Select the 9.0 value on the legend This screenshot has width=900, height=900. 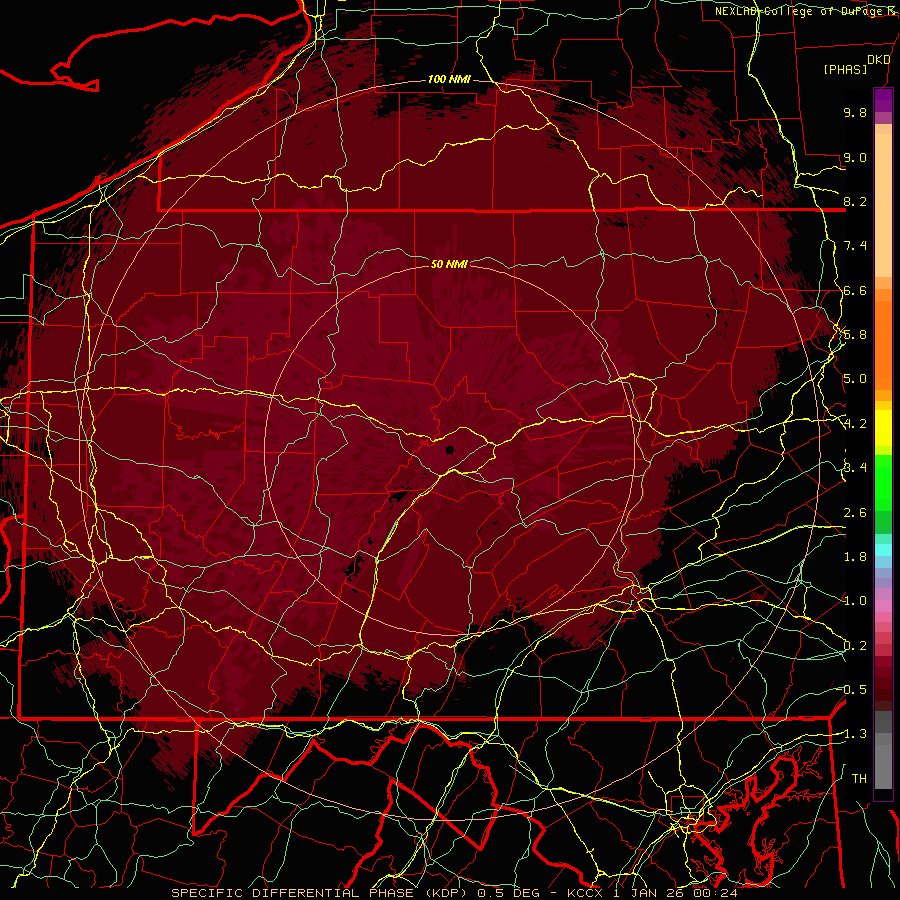pyautogui.click(x=855, y=157)
